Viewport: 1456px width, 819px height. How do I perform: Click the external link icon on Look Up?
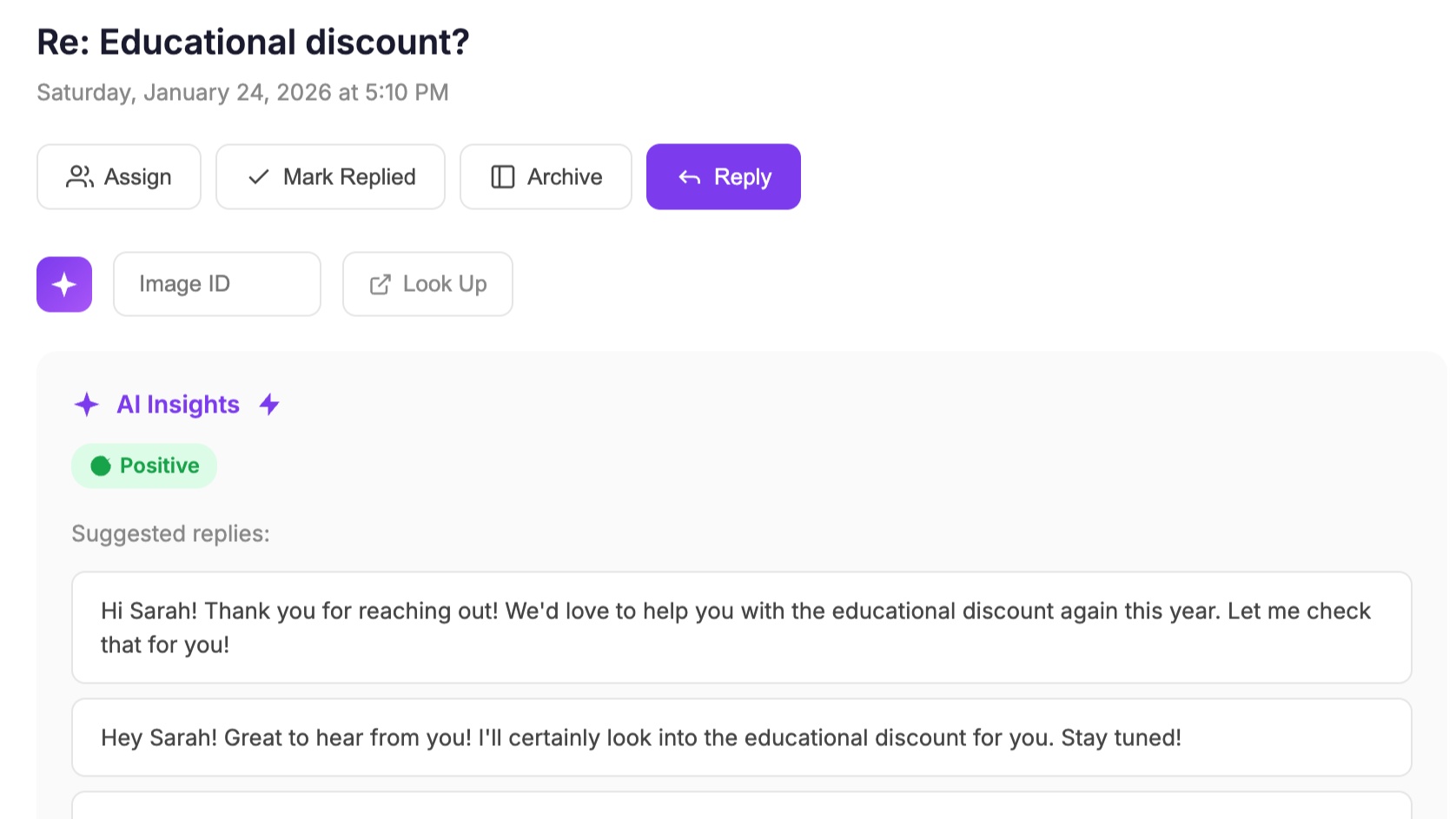tap(380, 283)
